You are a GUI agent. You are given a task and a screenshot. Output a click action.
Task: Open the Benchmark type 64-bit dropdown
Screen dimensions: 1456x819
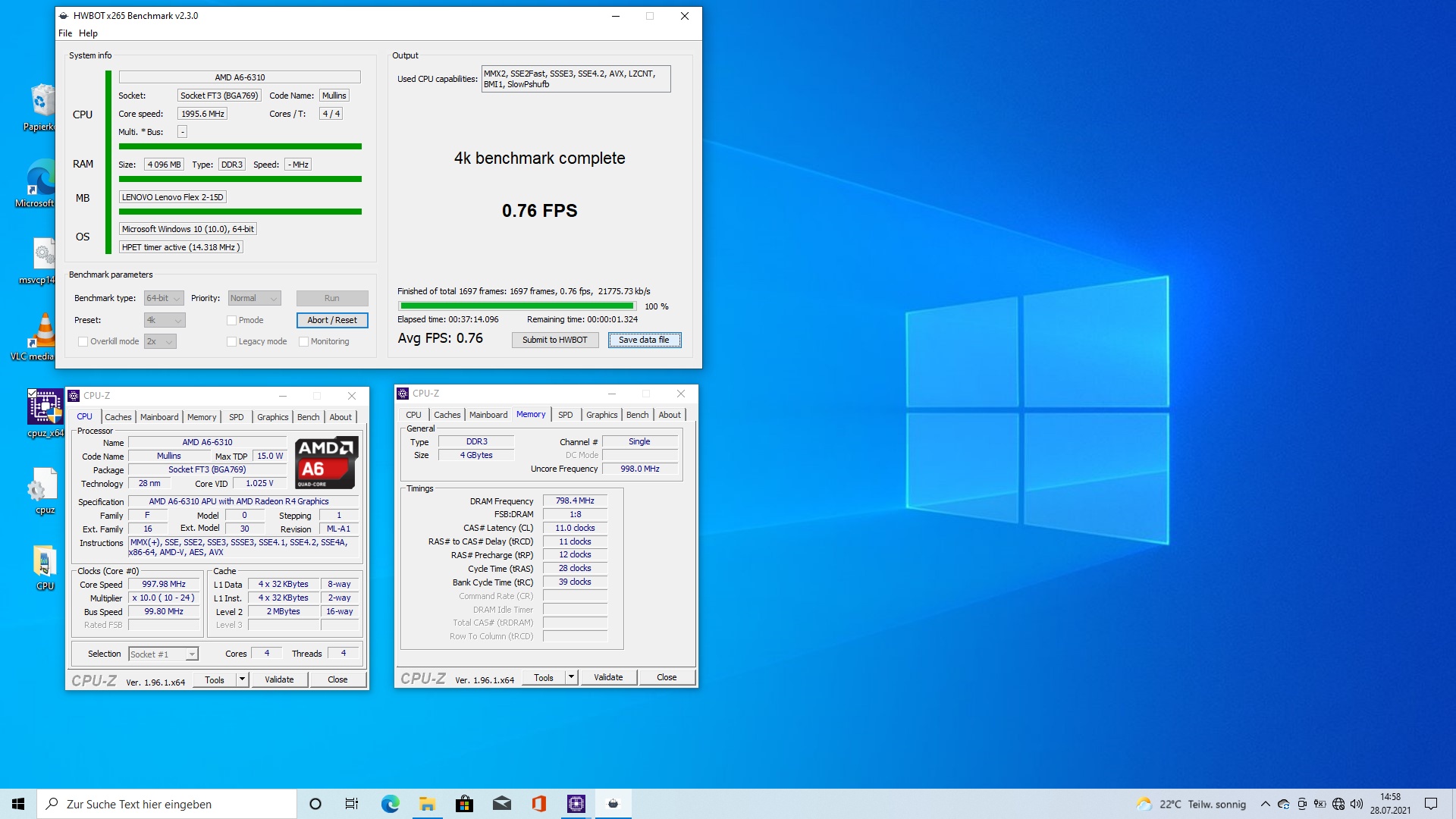pyautogui.click(x=164, y=298)
